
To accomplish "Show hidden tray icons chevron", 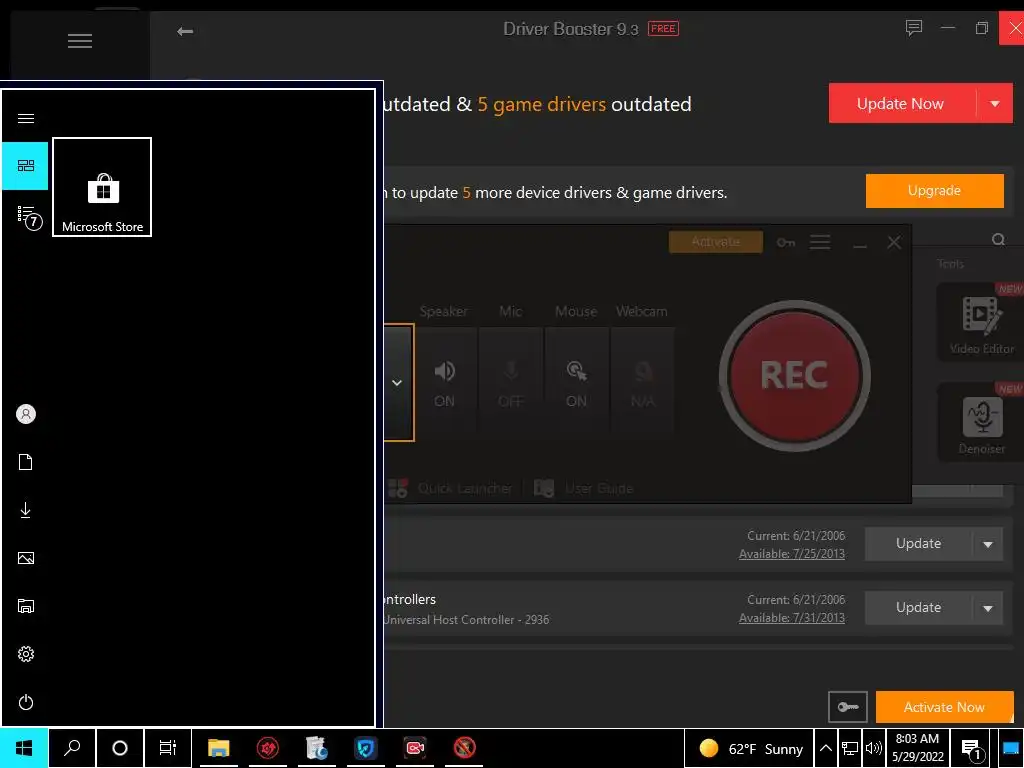I will pos(825,748).
